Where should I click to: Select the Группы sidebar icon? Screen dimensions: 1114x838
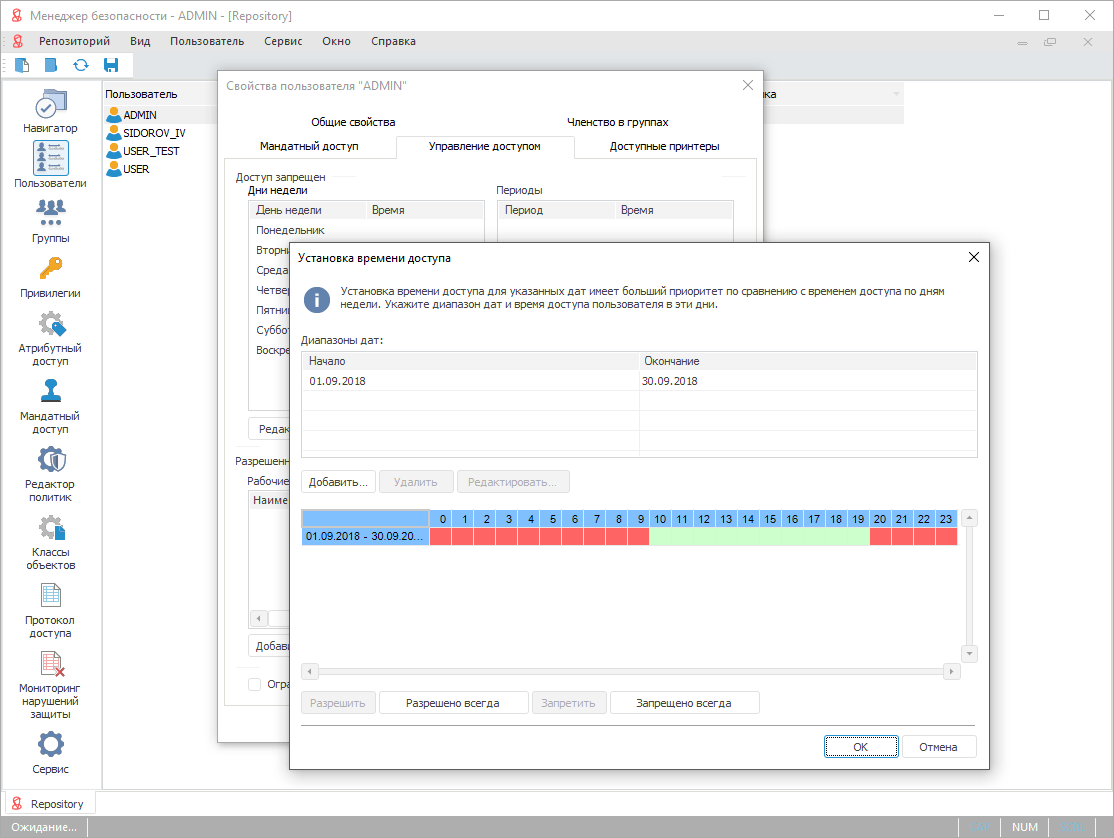pyautogui.click(x=50, y=214)
